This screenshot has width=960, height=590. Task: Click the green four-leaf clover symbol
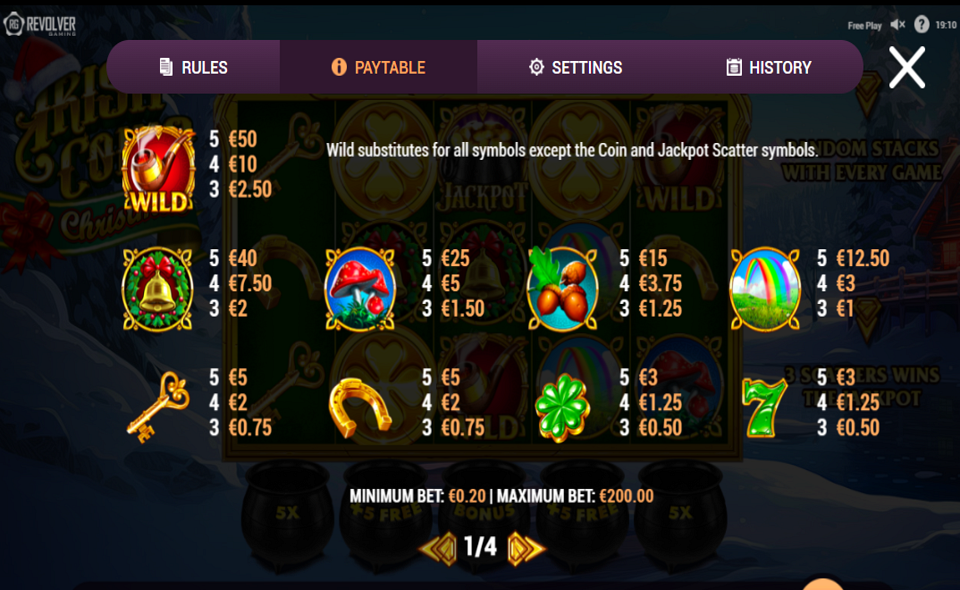pos(562,408)
